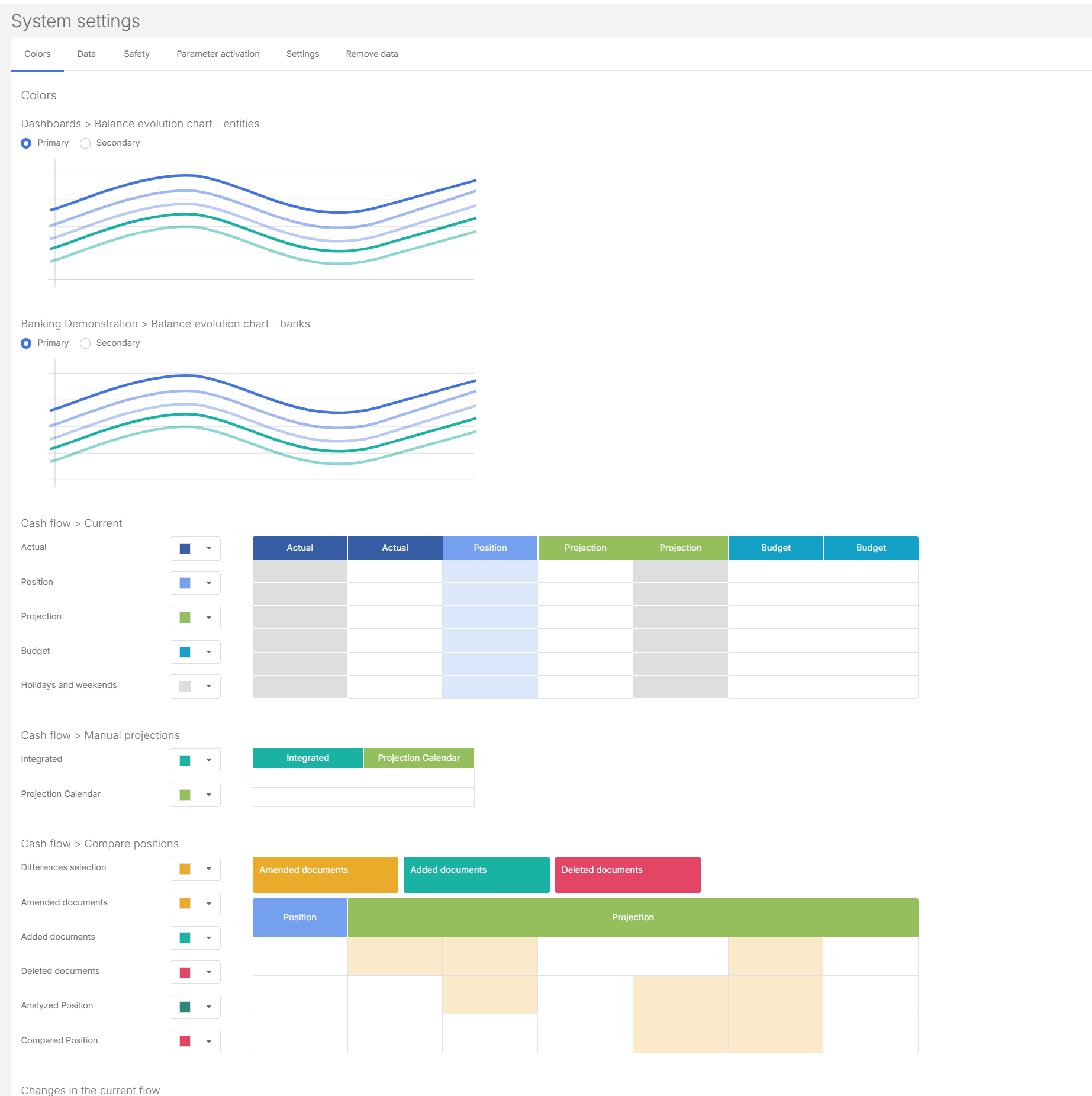Click the Projection Calendar table header
The height and width of the screenshot is (1096, 1092).
point(418,758)
